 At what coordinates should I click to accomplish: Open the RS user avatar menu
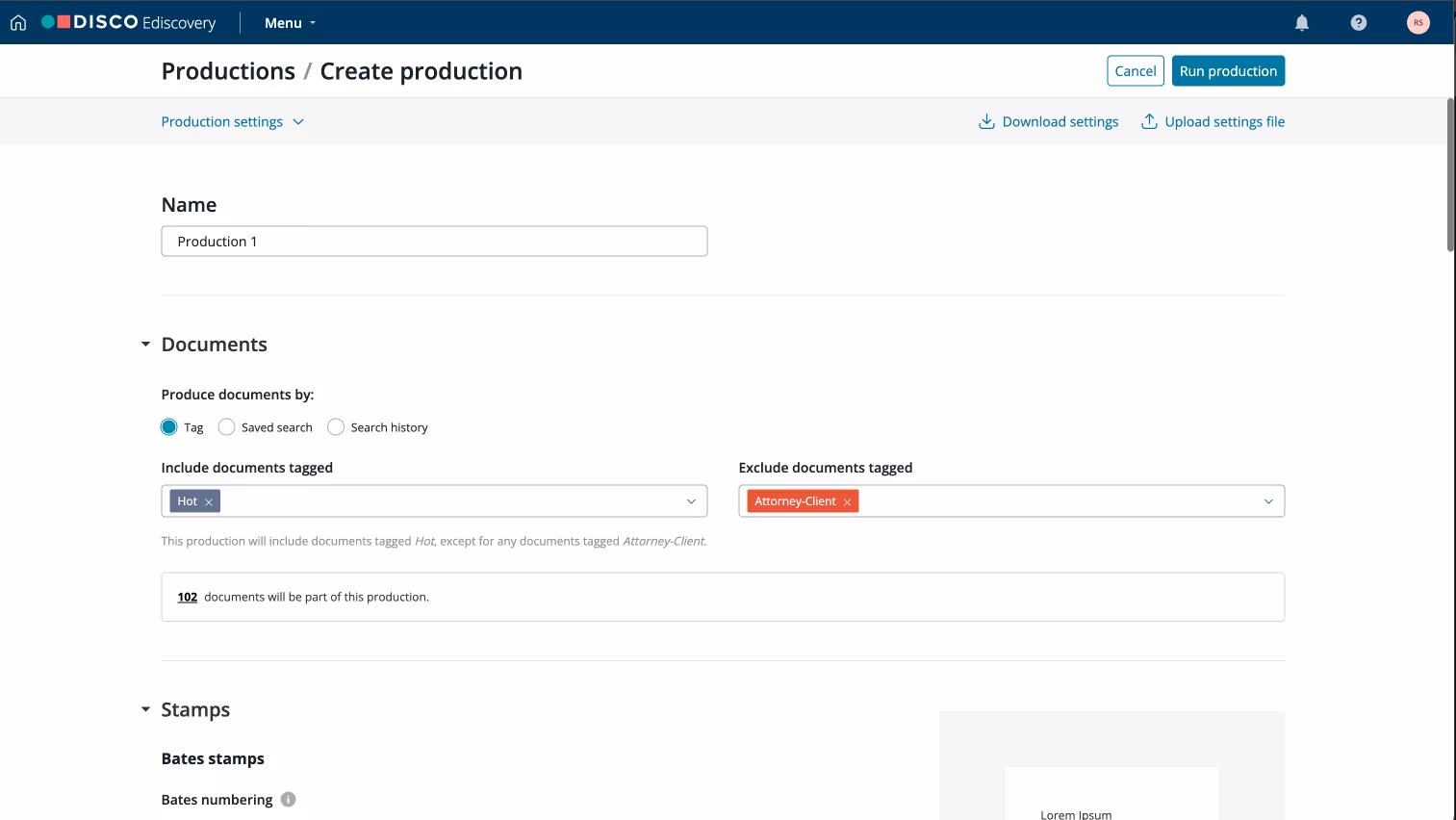tap(1418, 22)
